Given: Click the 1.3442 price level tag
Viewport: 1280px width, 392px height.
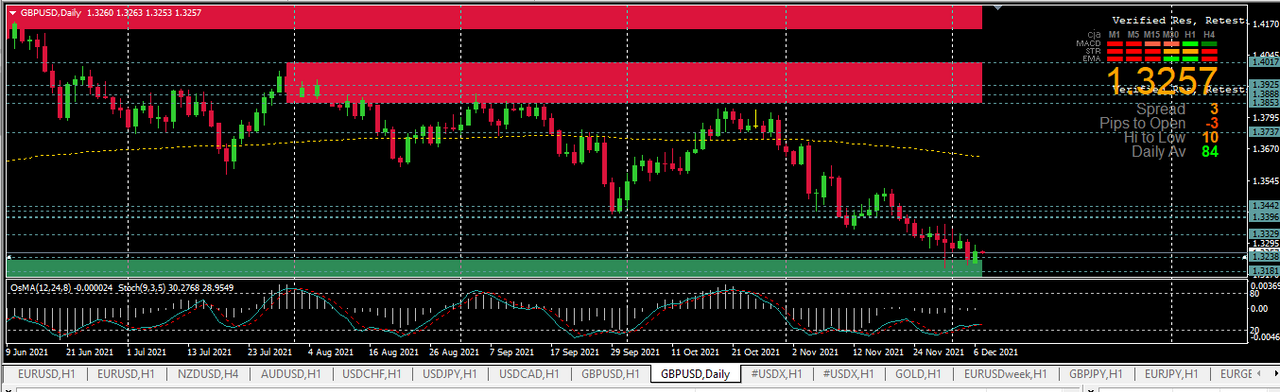Looking at the screenshot, I should 1265,205.
